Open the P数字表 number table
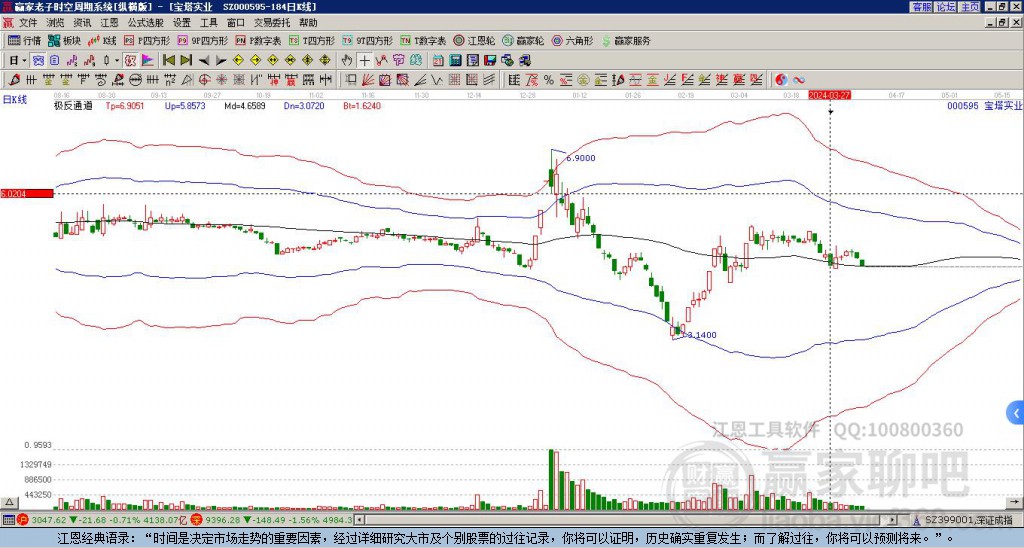 (258, 40)
